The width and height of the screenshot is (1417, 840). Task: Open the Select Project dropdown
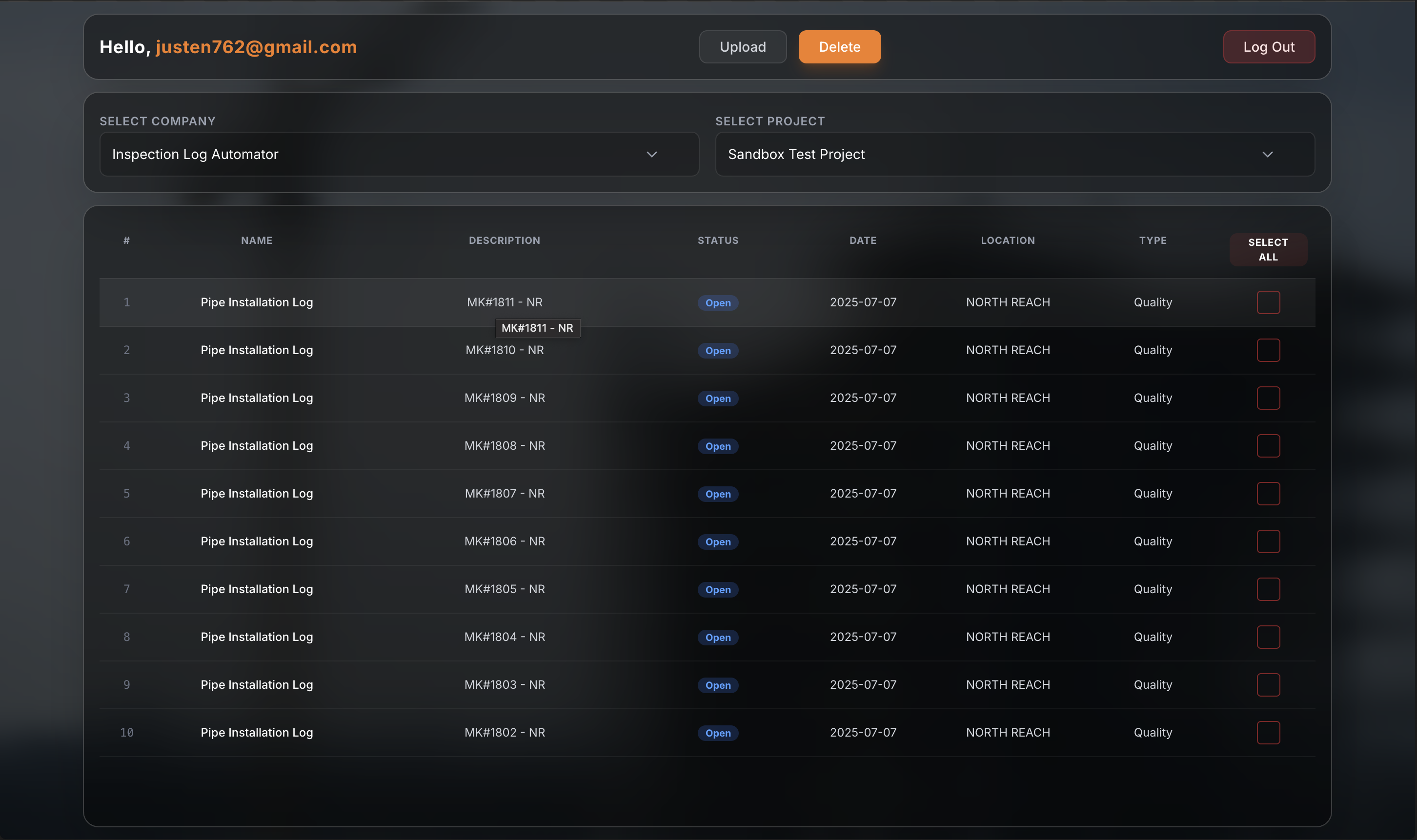pyautogui.click(x=1014, y=154)
